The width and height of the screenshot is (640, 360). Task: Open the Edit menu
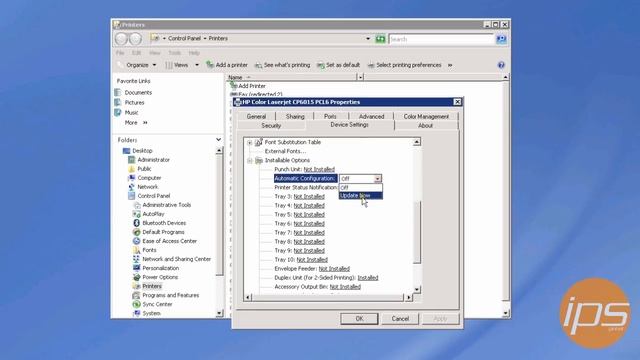point(136,53)
